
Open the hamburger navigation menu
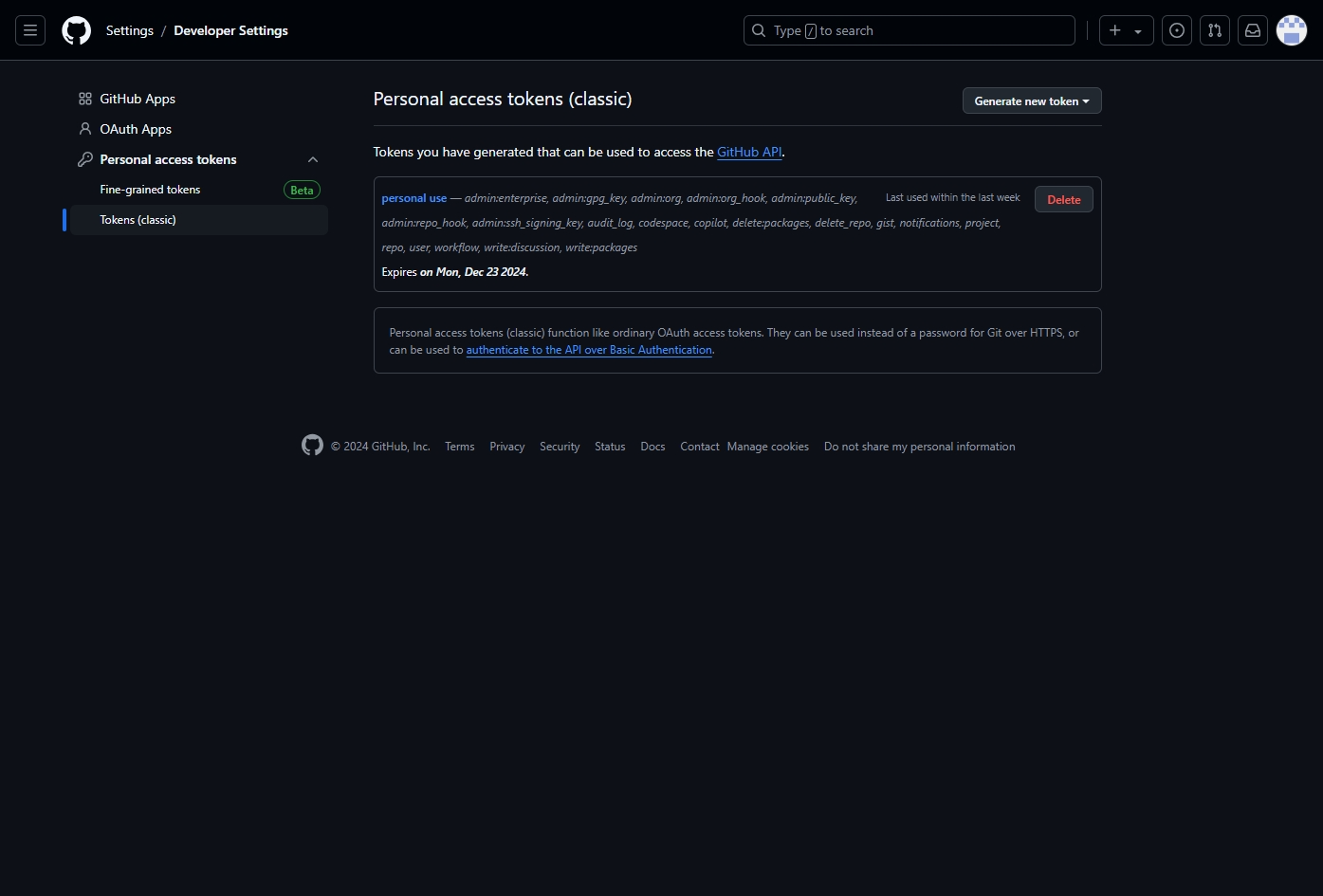30,30
